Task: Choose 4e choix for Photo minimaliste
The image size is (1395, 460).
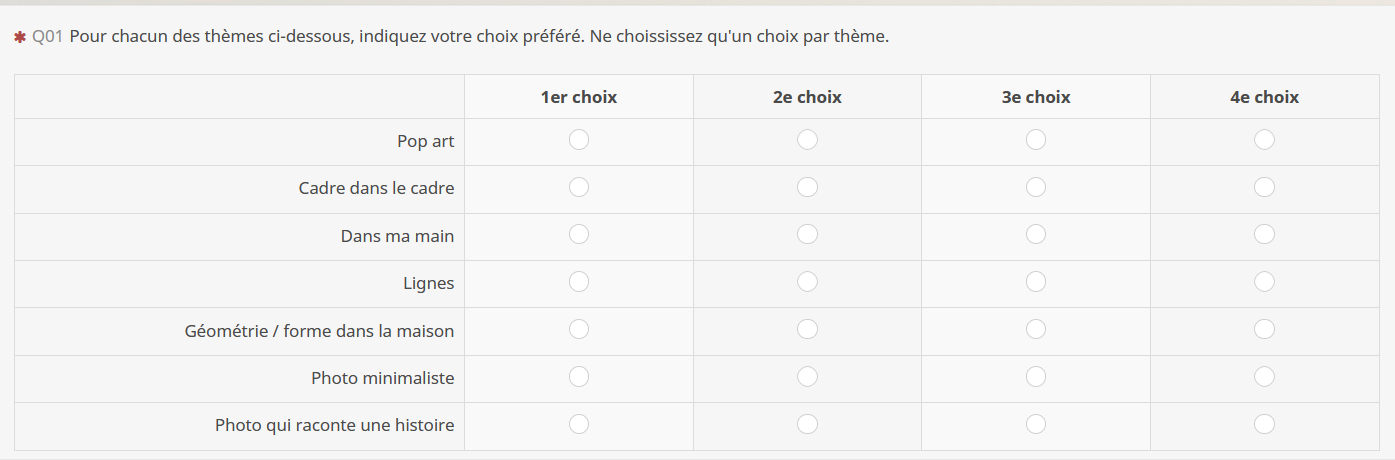Action: 1264,377
